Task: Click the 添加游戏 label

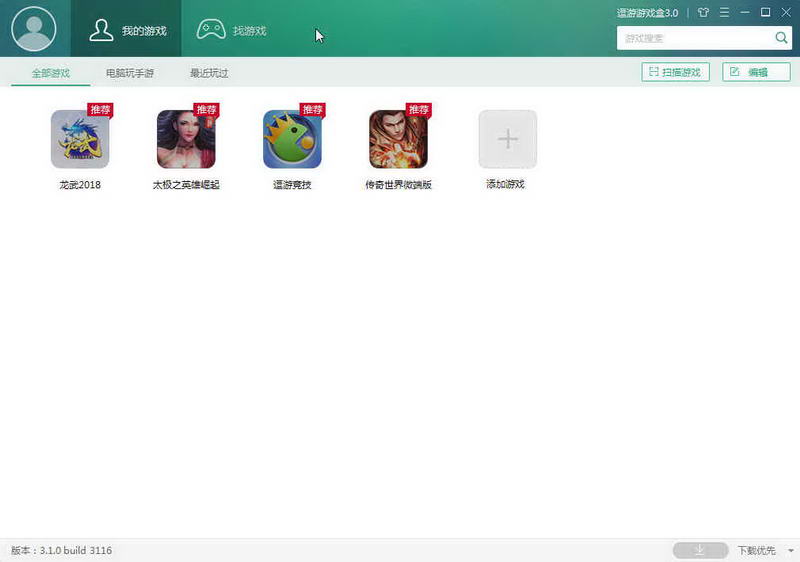Action: pos(506,184)
